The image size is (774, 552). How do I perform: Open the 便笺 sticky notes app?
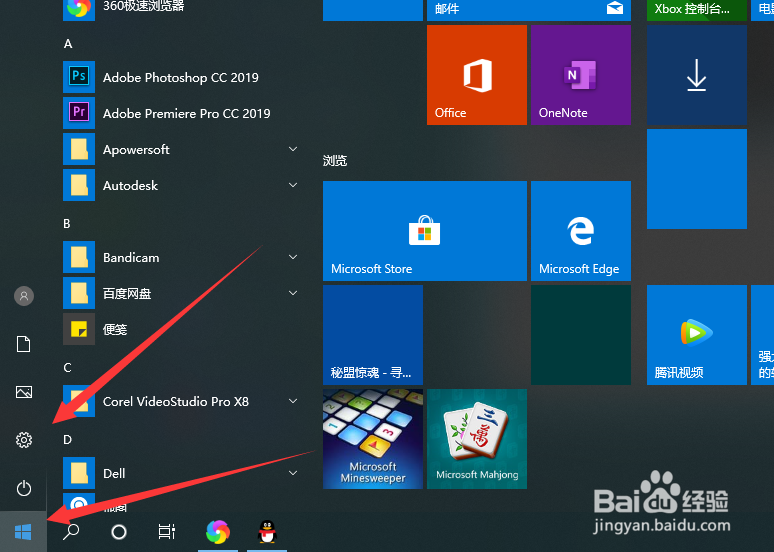tap(180, 329)
